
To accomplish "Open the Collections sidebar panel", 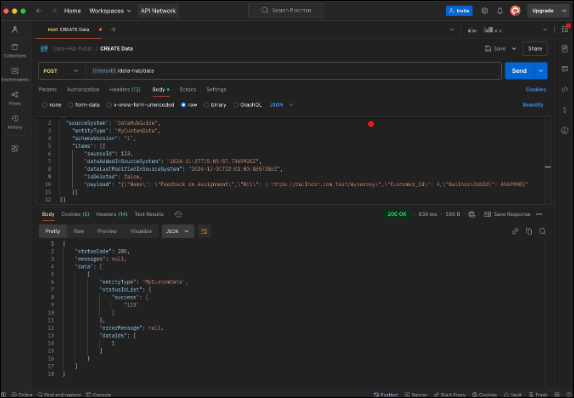I will [x=15, y=51].
